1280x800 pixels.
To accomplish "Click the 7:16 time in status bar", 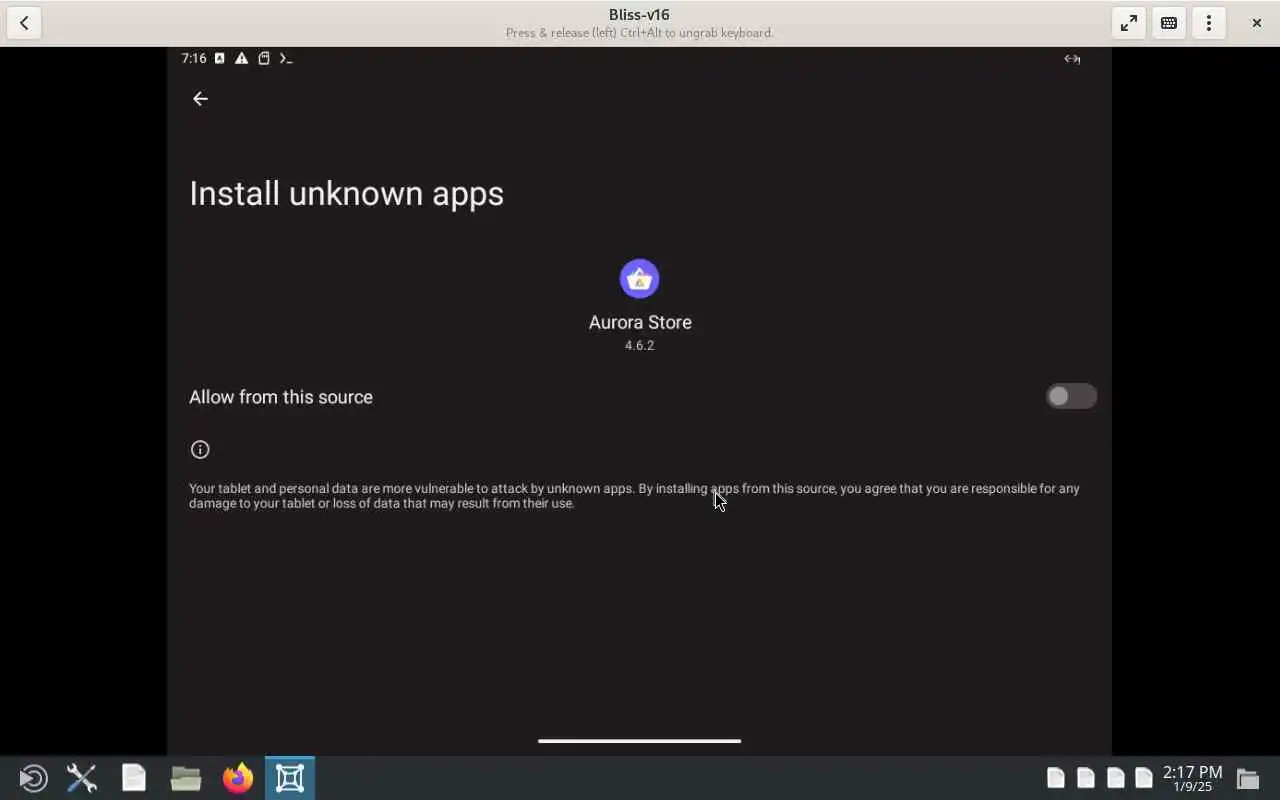I will 194,59.
